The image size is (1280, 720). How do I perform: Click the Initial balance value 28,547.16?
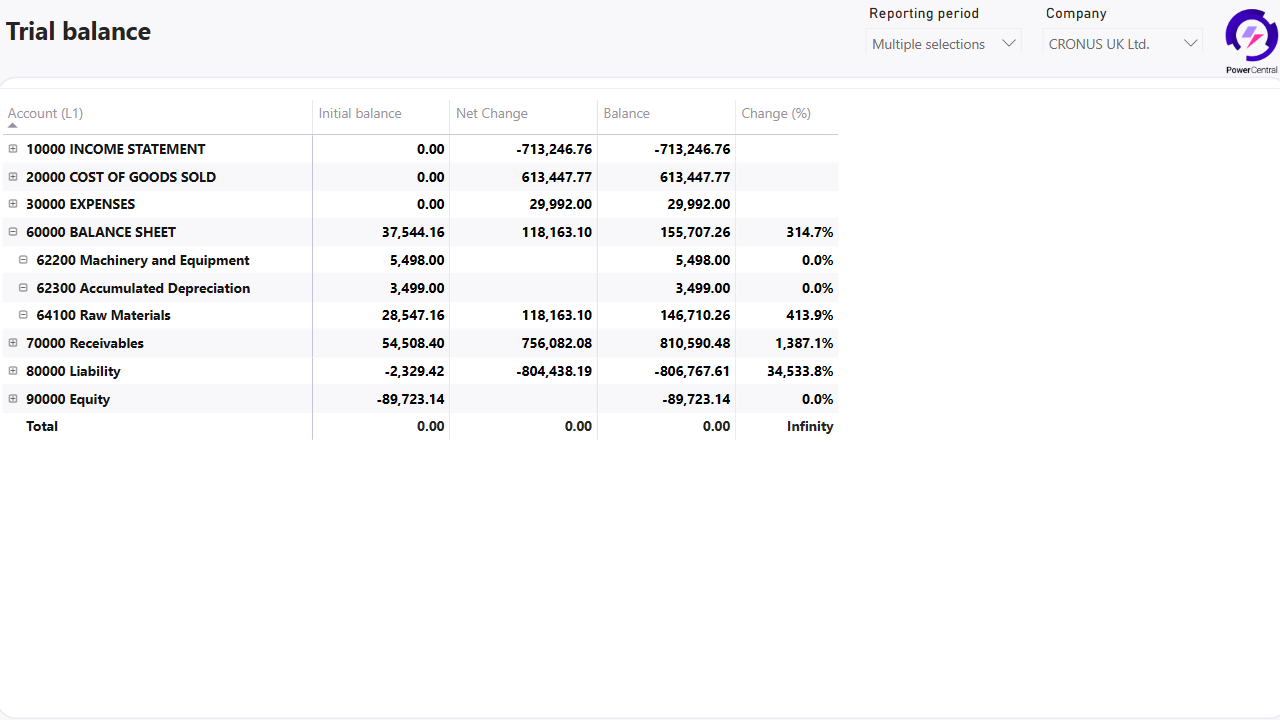coord(413,315)
